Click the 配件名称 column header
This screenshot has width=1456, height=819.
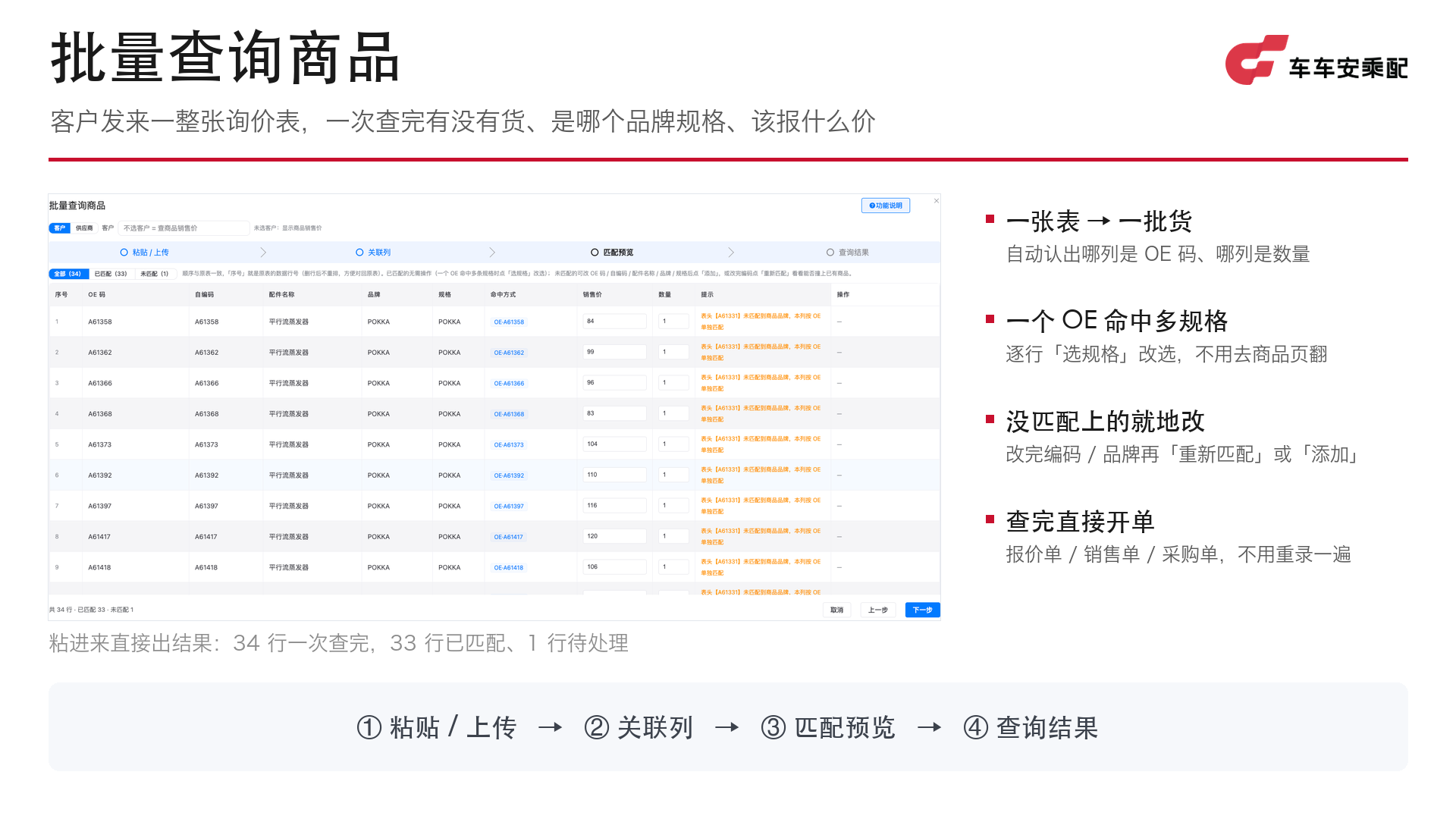tap(281, 295)
